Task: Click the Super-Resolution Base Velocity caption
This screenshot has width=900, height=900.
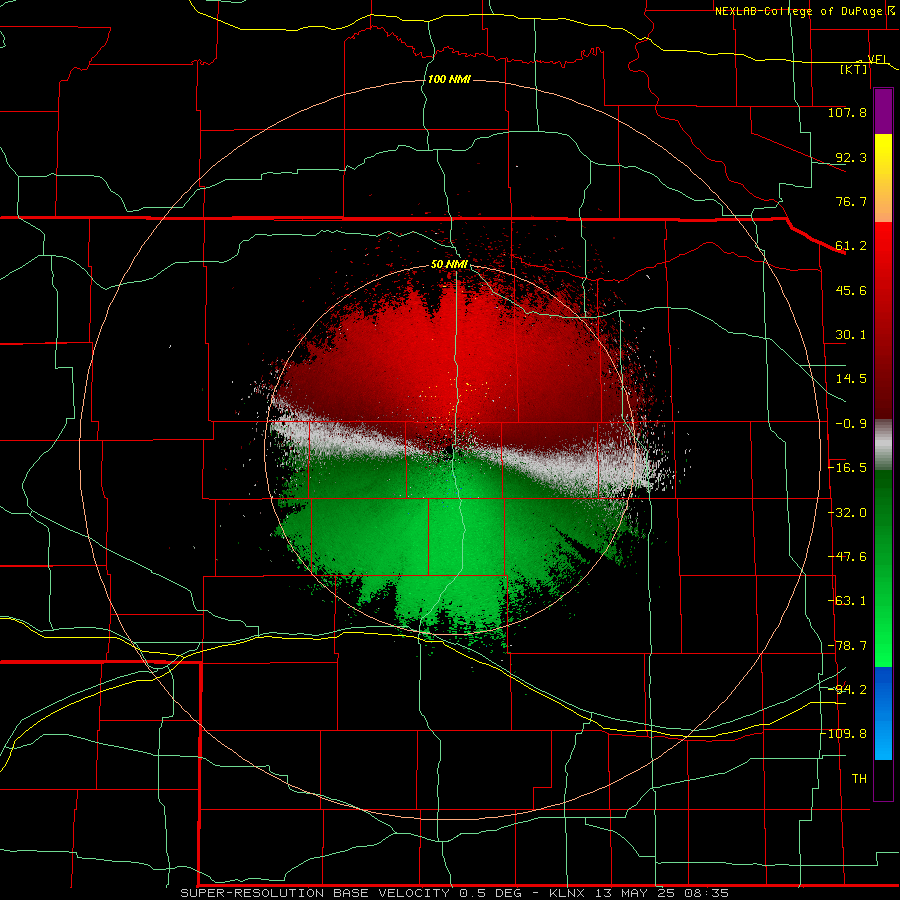Action: [454, 893]
